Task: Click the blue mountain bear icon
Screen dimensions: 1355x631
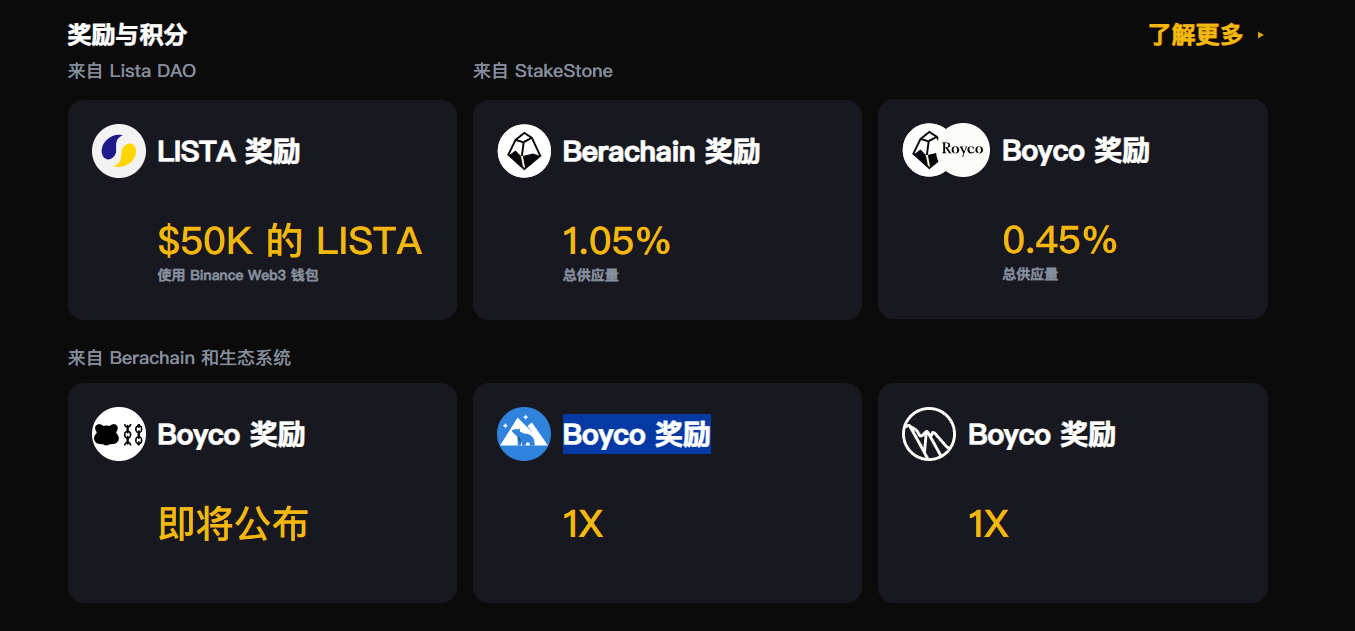Action: [x=524, y=434]
